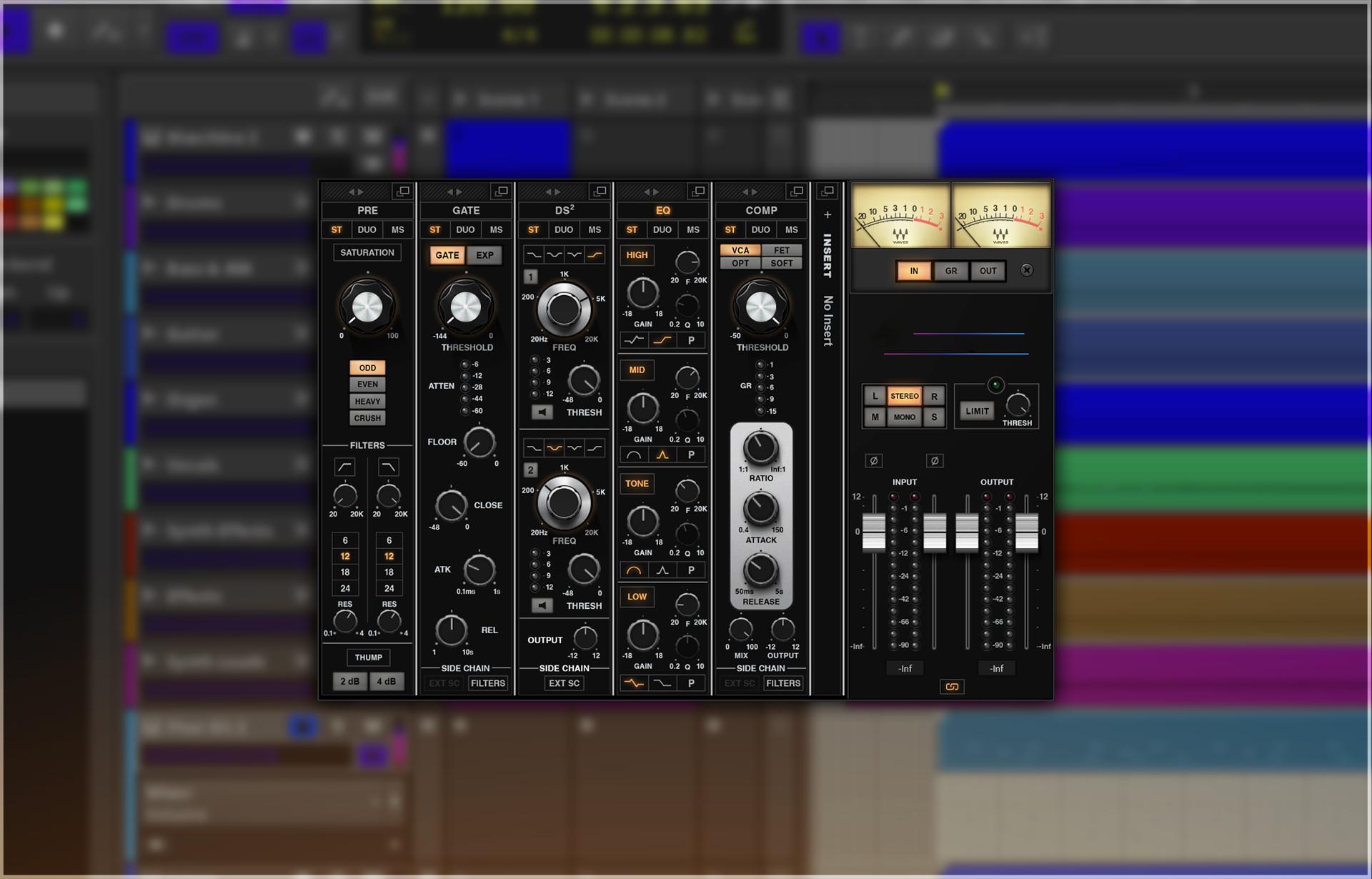The image size is (1372, 879).
Task: Click DS2 band 1 number button
Action: 530,277
